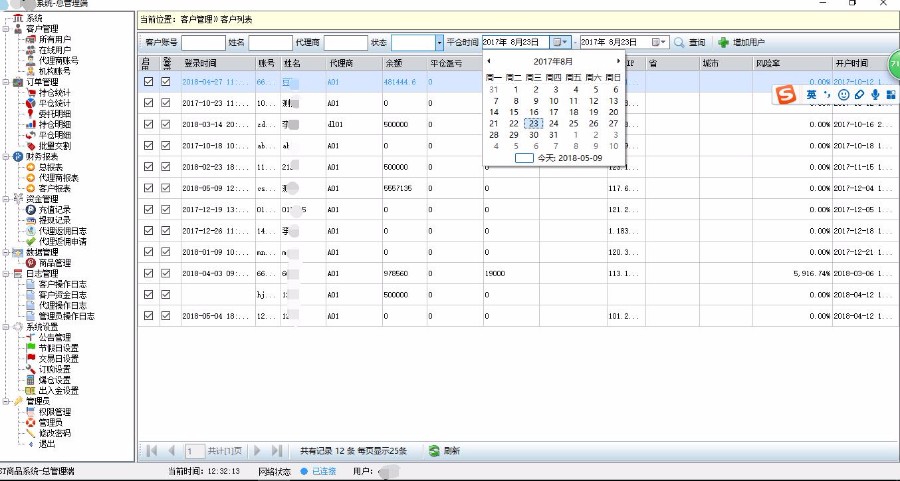900x481 pixels.
Task: Toggle 启用 checkbox for row 2018-01-09
Action: click(x=148, y=251)
